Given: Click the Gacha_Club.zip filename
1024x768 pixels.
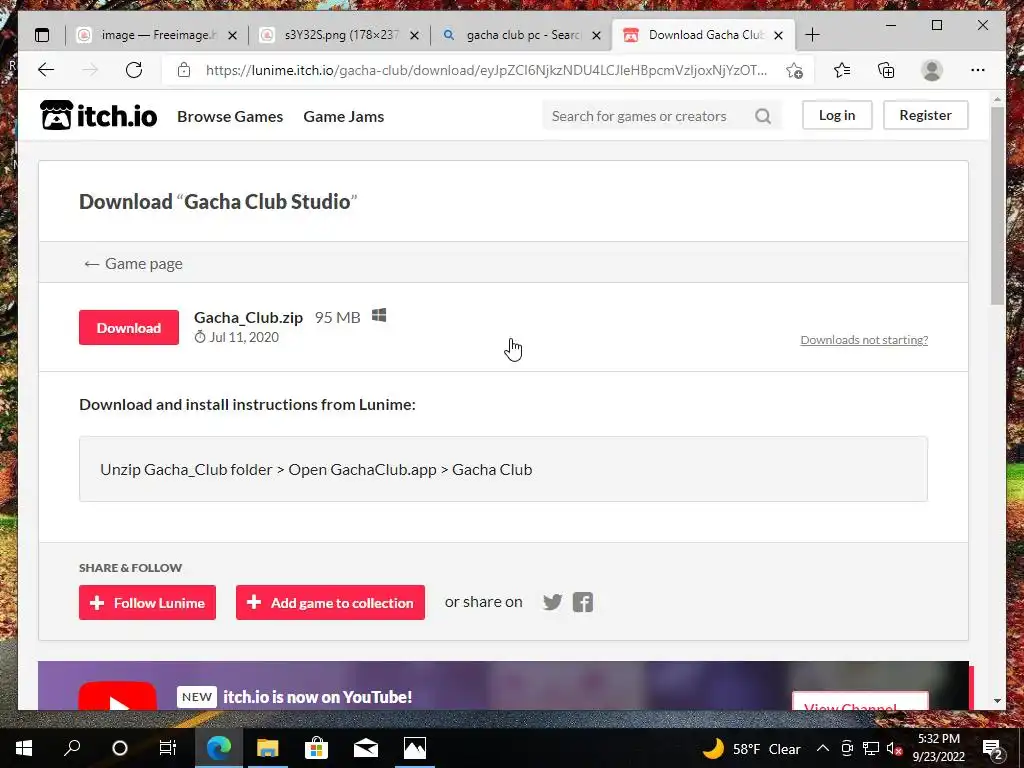Looking at the screenshot, I should pyautogui.click(x=248, y=317).
